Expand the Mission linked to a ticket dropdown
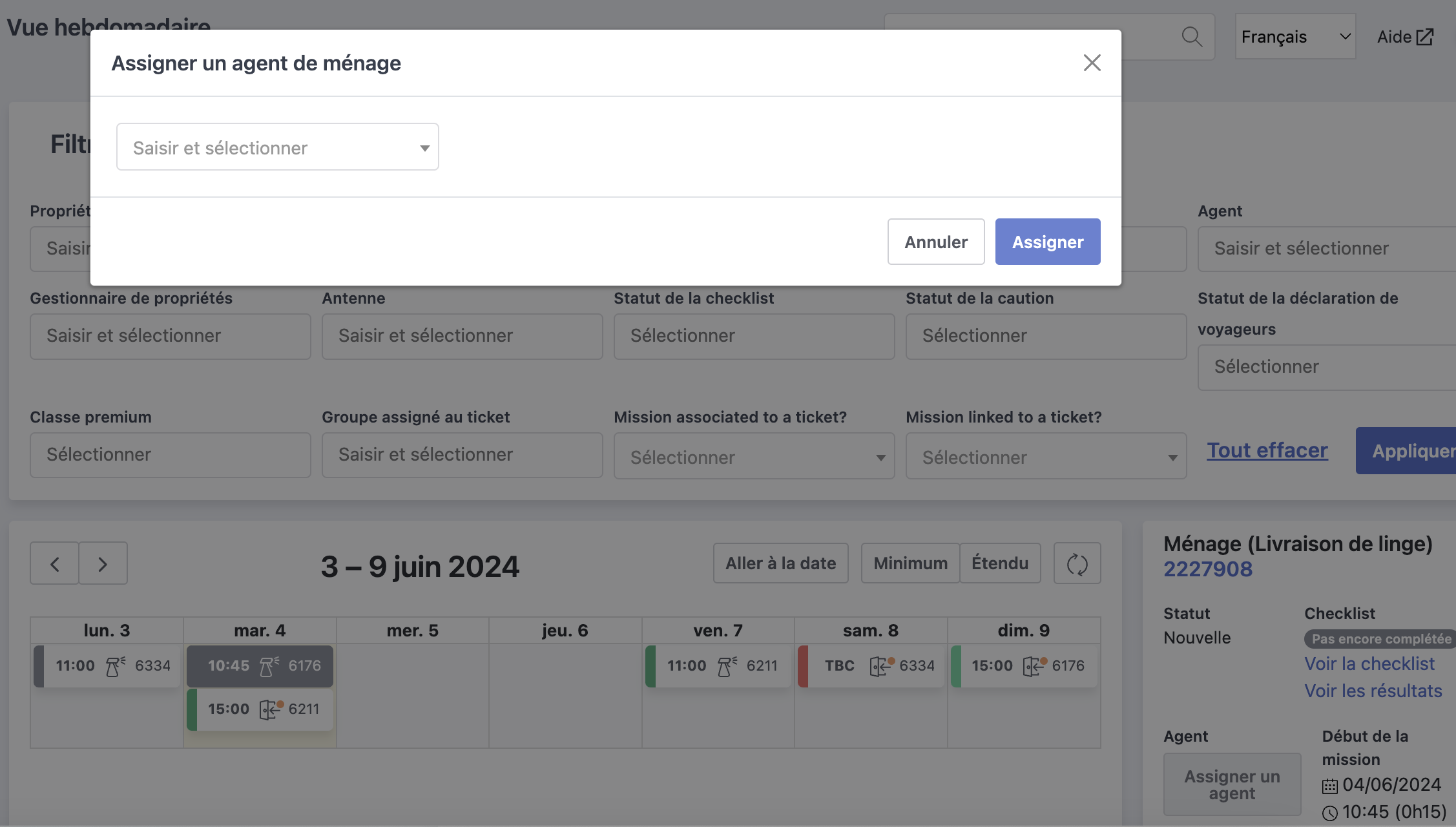The image size is (1456, 827). pyautogui.click(x=1046, y=456)
